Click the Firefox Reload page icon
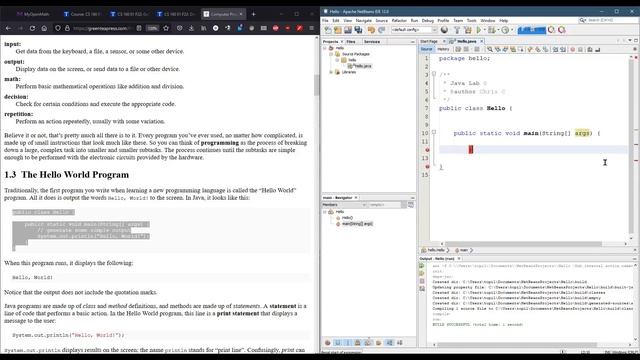 [32, 28]
